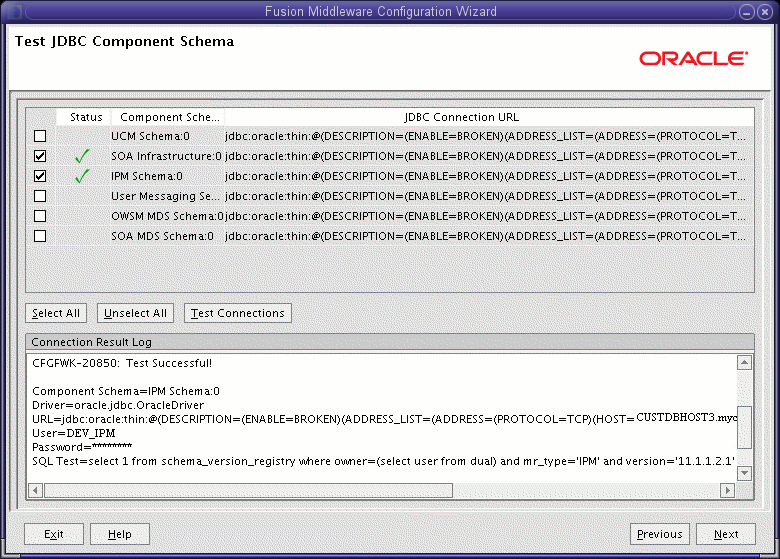Image resolution: width=780 pixels, height=559 pixels.
Task: Check the UCM Schema:0 checkbox
Action: tap(40, 136)
